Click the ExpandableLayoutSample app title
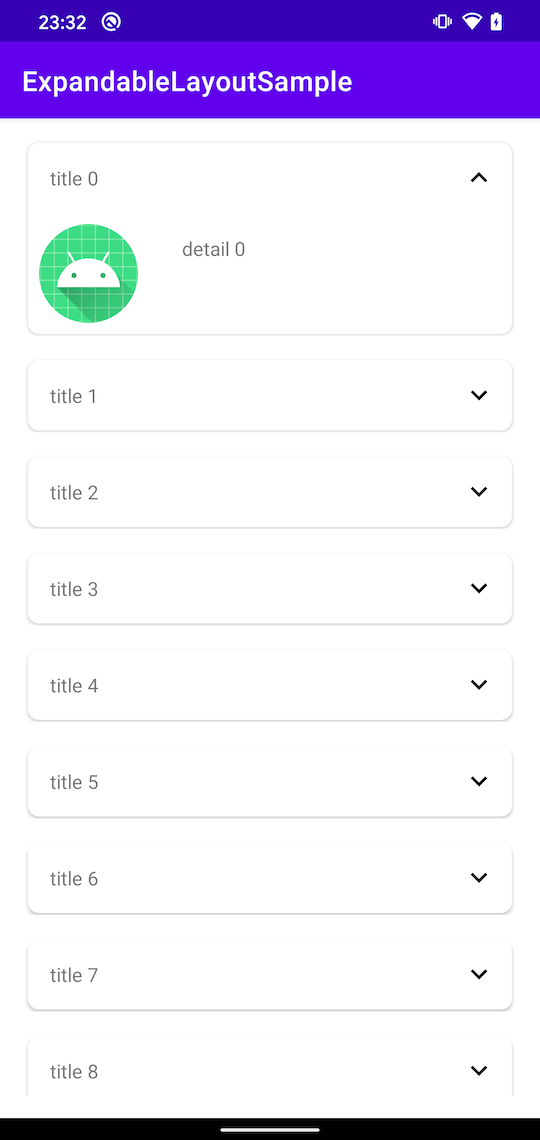This screenshot has height=1140, width=540. pyautogui.click(x=187, y=82)
